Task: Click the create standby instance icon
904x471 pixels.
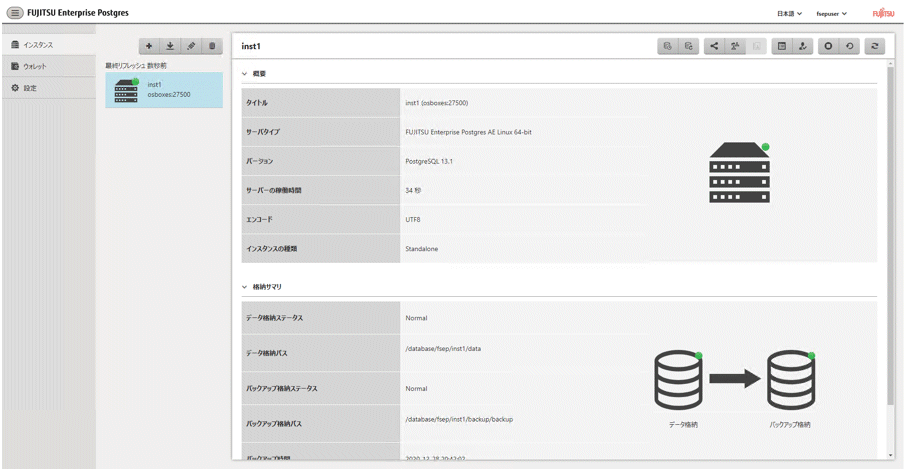Action: (x=735, y=46)
